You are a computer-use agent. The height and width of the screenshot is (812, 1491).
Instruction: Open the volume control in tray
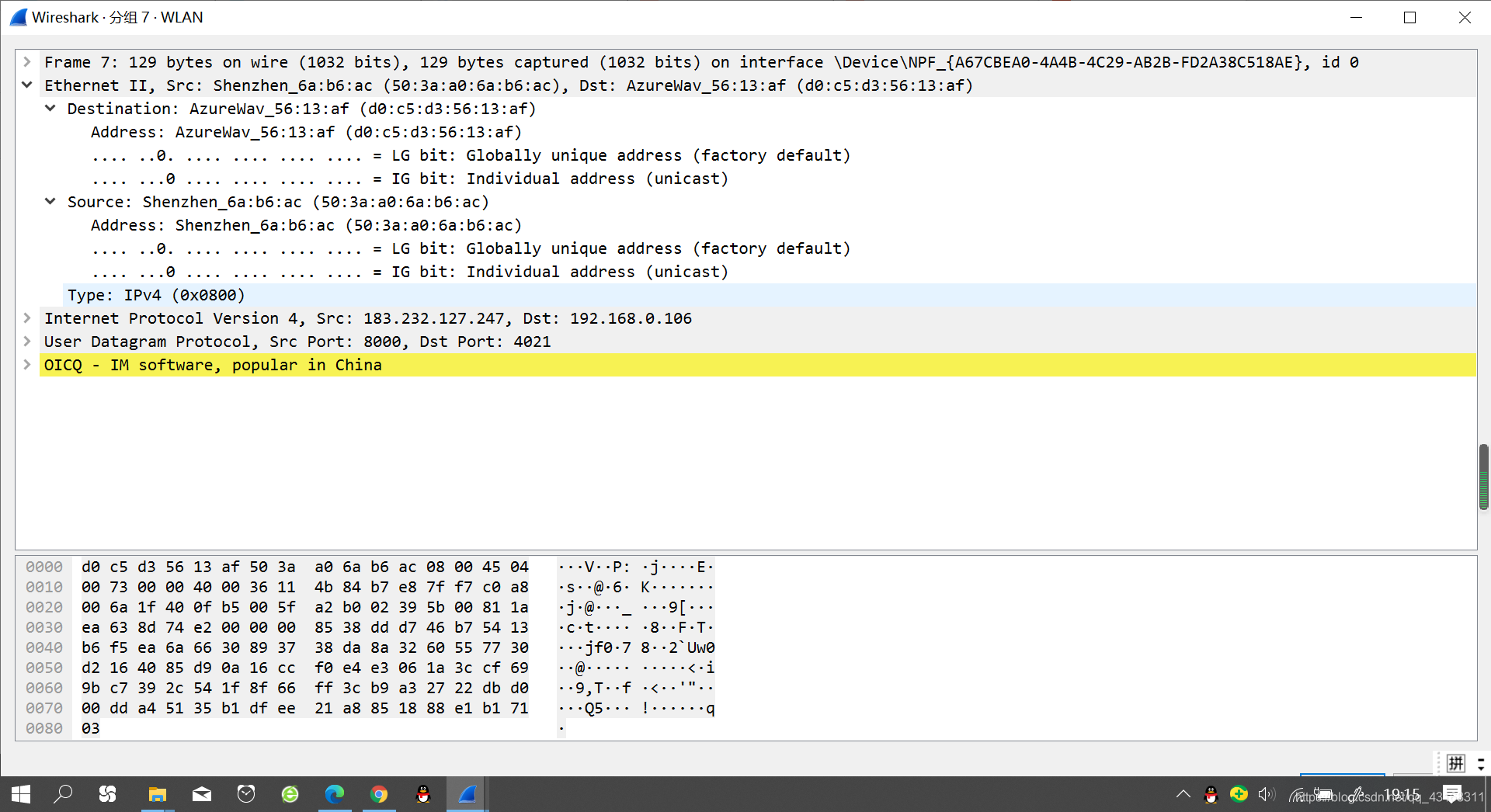(x=1267, y=794)
